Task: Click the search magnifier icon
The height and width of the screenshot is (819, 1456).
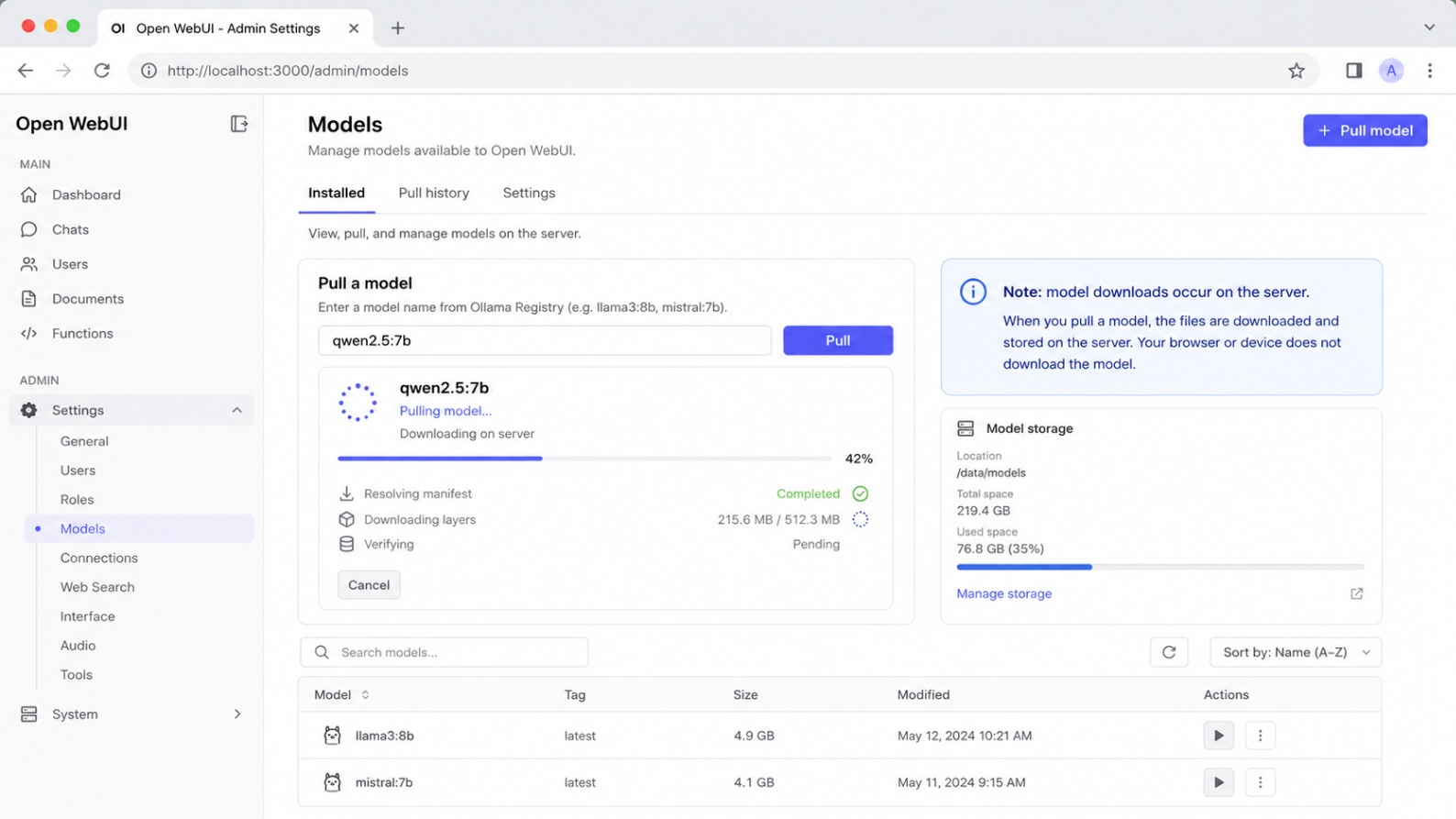Action: coord(322,652)
